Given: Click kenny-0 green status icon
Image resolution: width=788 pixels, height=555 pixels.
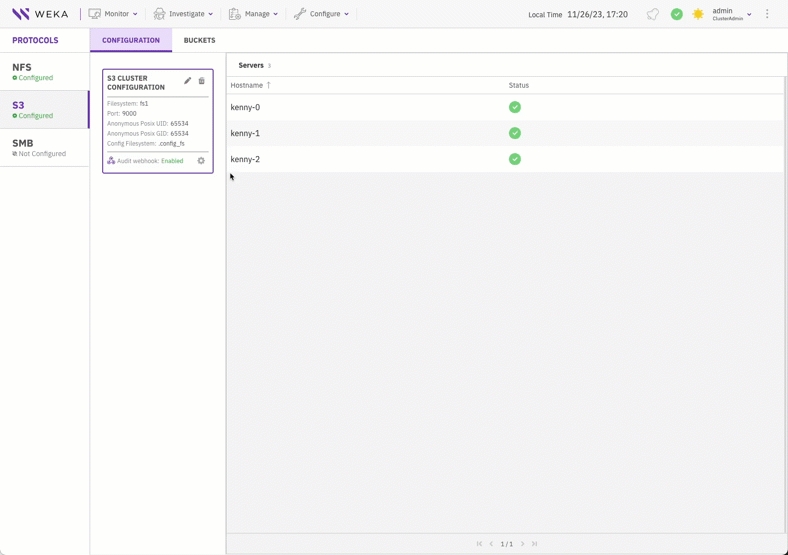Looking at the screenshot, I should coord(515,107).
